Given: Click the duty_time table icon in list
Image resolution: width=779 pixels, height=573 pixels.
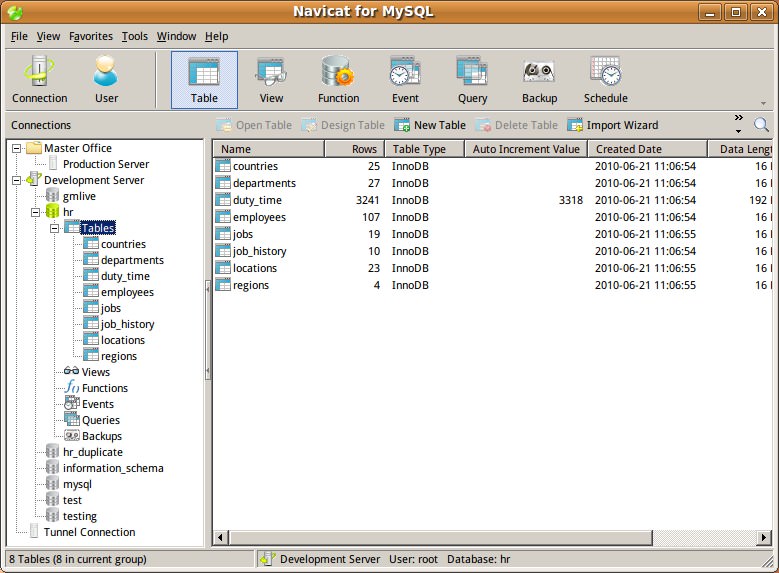Looking at the screenshot, I should click(223, 200).
